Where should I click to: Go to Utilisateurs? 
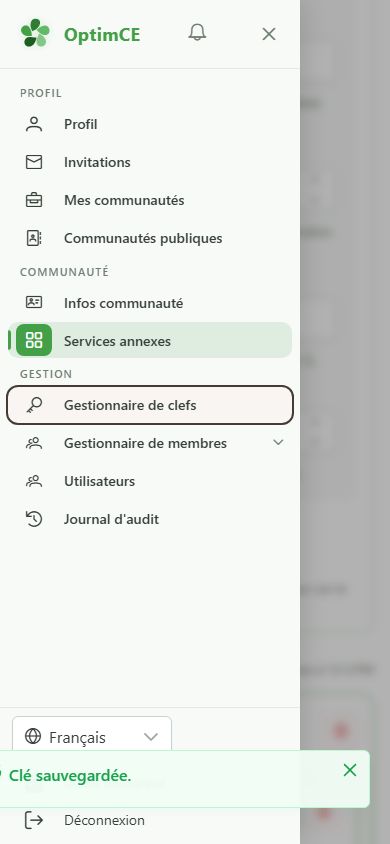pos(150,481)
